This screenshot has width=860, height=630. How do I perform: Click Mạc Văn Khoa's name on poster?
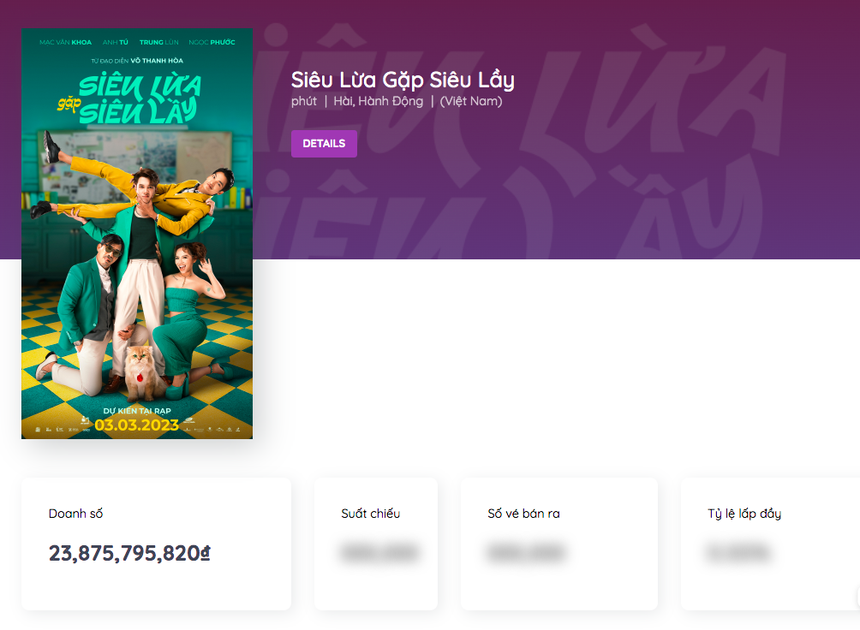point(66,43)
